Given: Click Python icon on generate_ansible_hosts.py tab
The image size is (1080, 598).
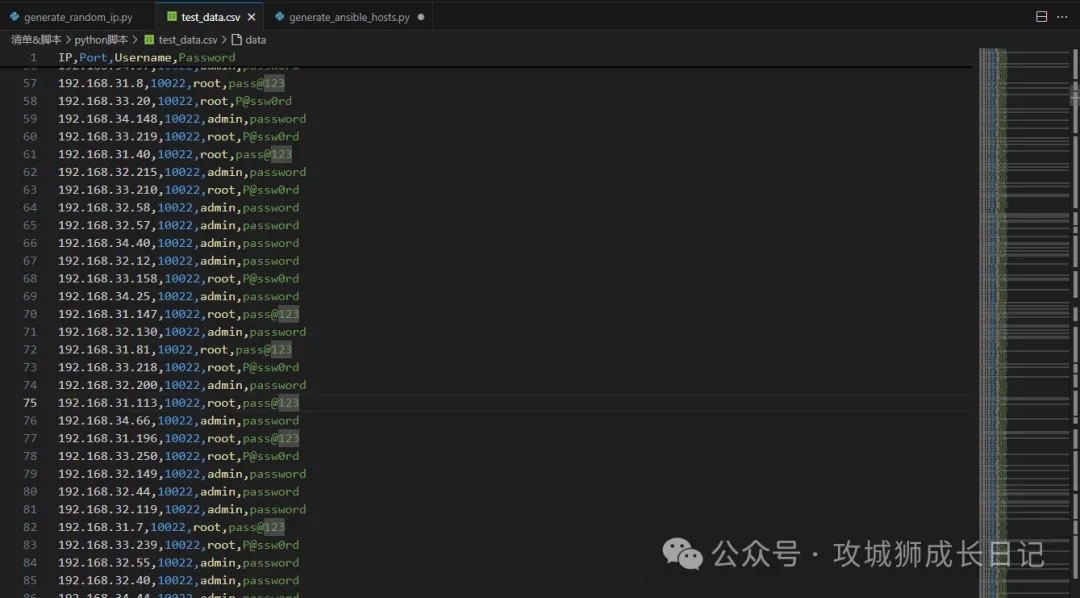Looking at the screenshot, I should [279, 17].
